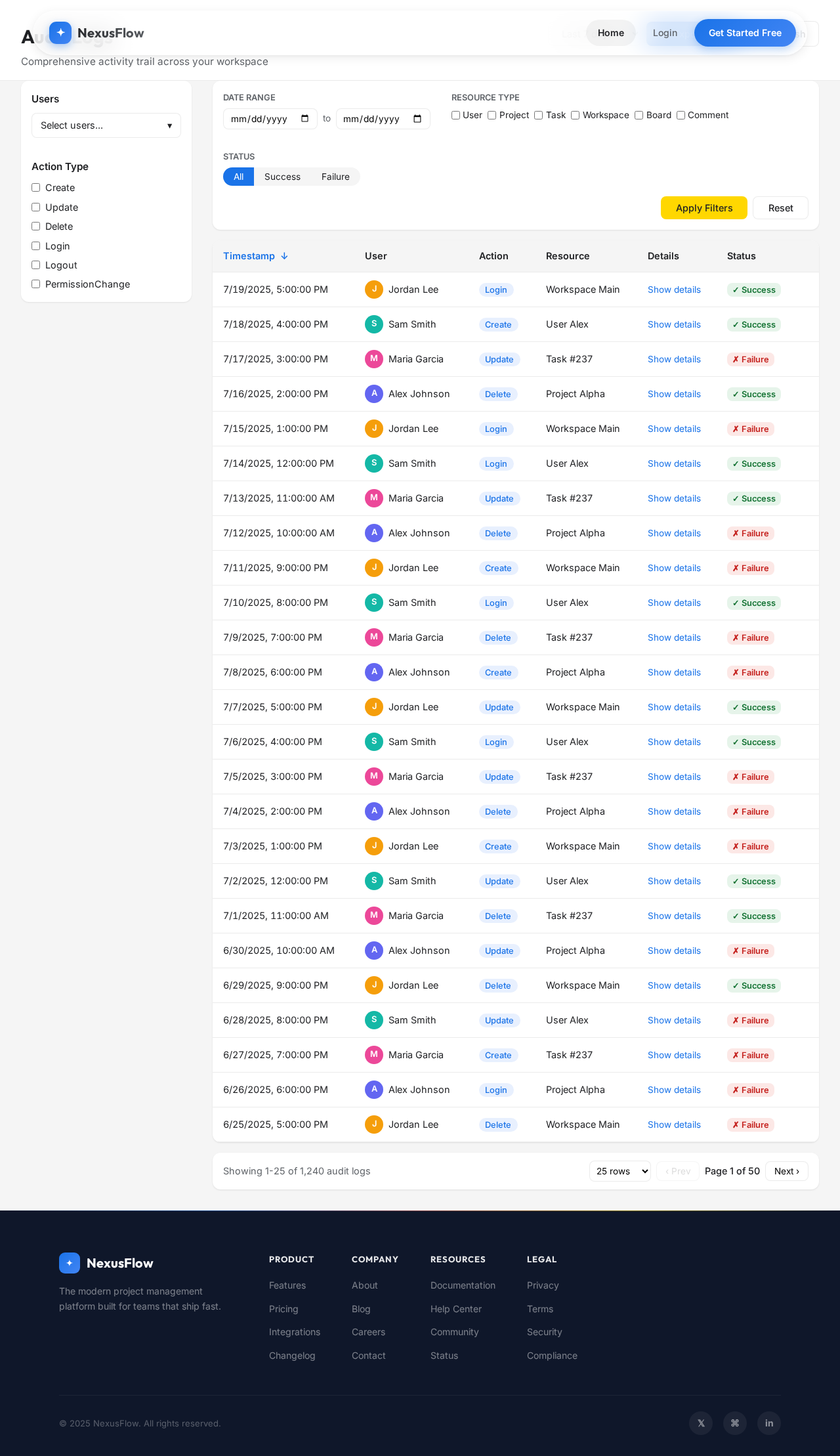840x1456 pixels.
Task: Tick the Board resource type checkbox
Action: [x=639, y=116]
